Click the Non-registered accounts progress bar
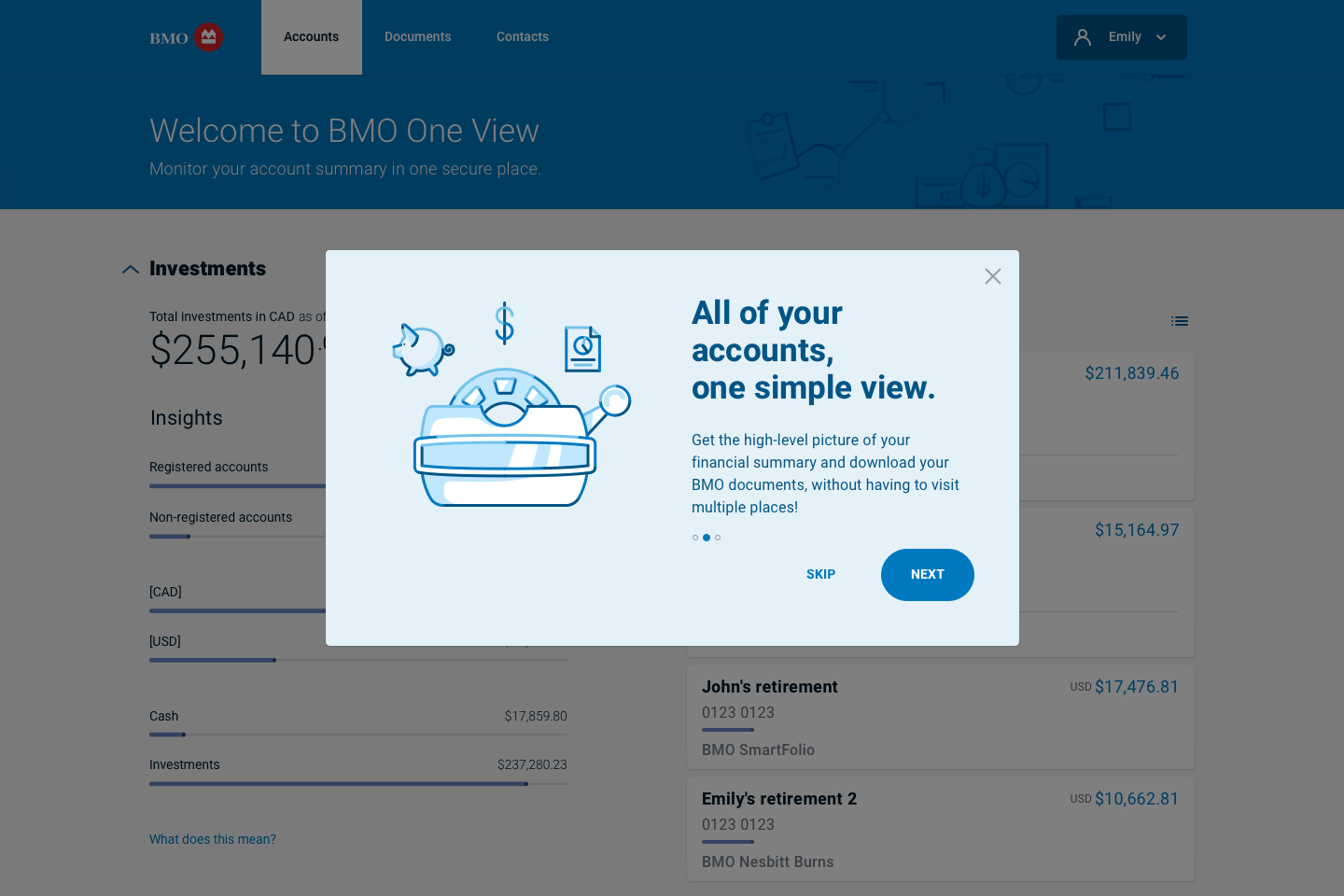Image resolution: width=1344 pixels, height=896 pixels. coord(238,537)
